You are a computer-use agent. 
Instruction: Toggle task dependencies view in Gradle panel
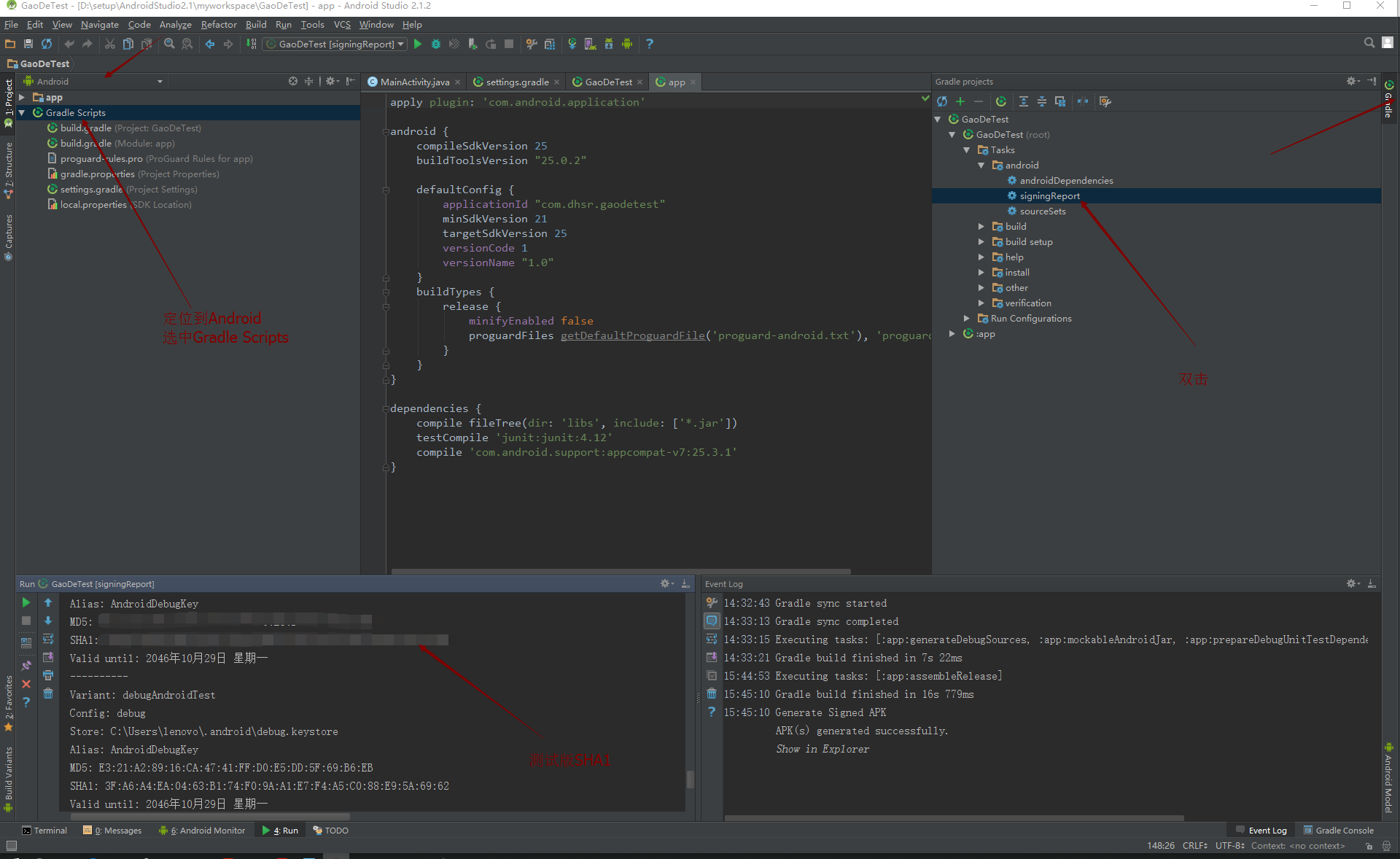(x=1060, y=101)
